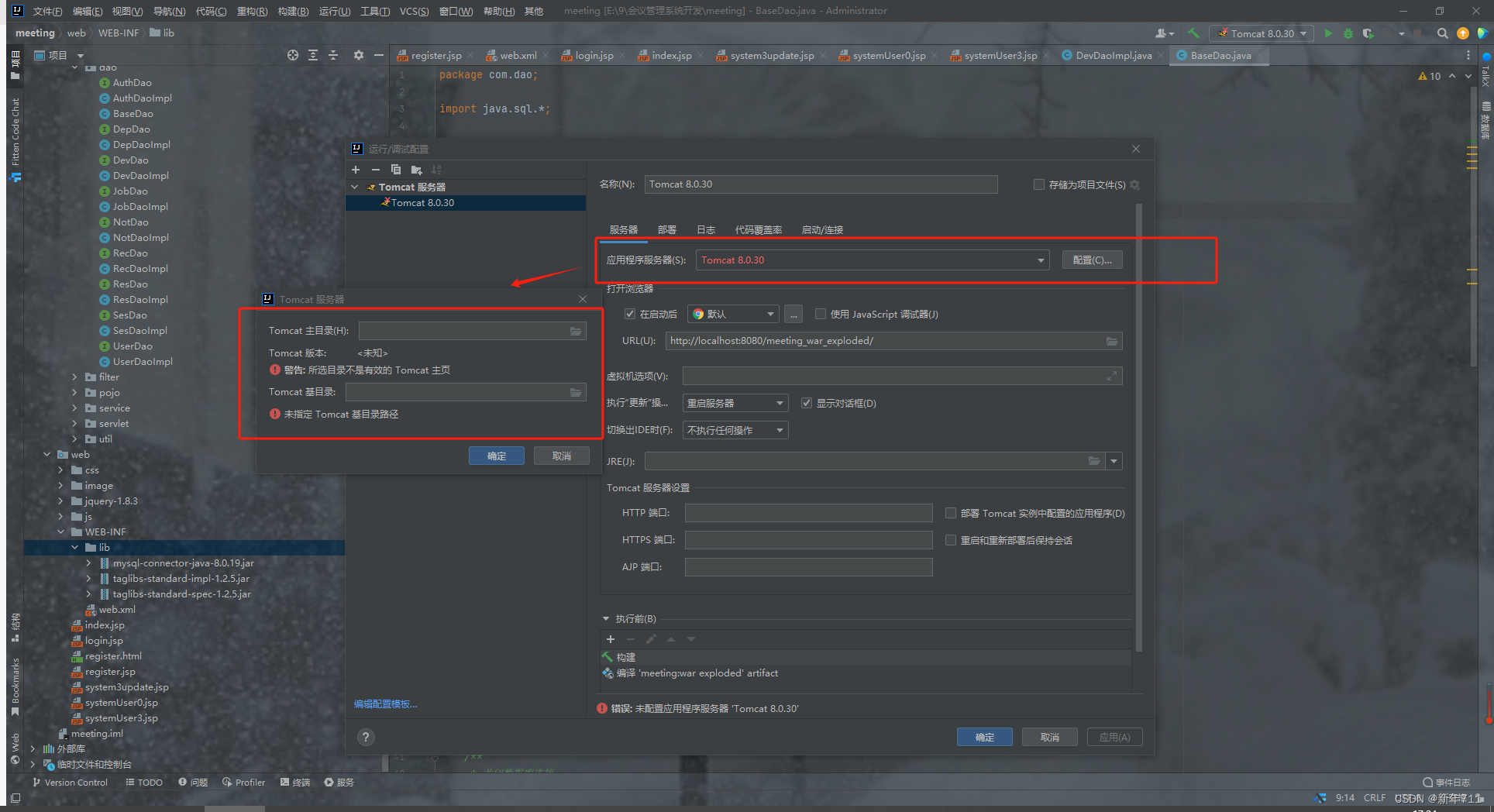Click the browser selection ellipsis button
This screenshot has width=1494, height=812.
tap(793, 314)
